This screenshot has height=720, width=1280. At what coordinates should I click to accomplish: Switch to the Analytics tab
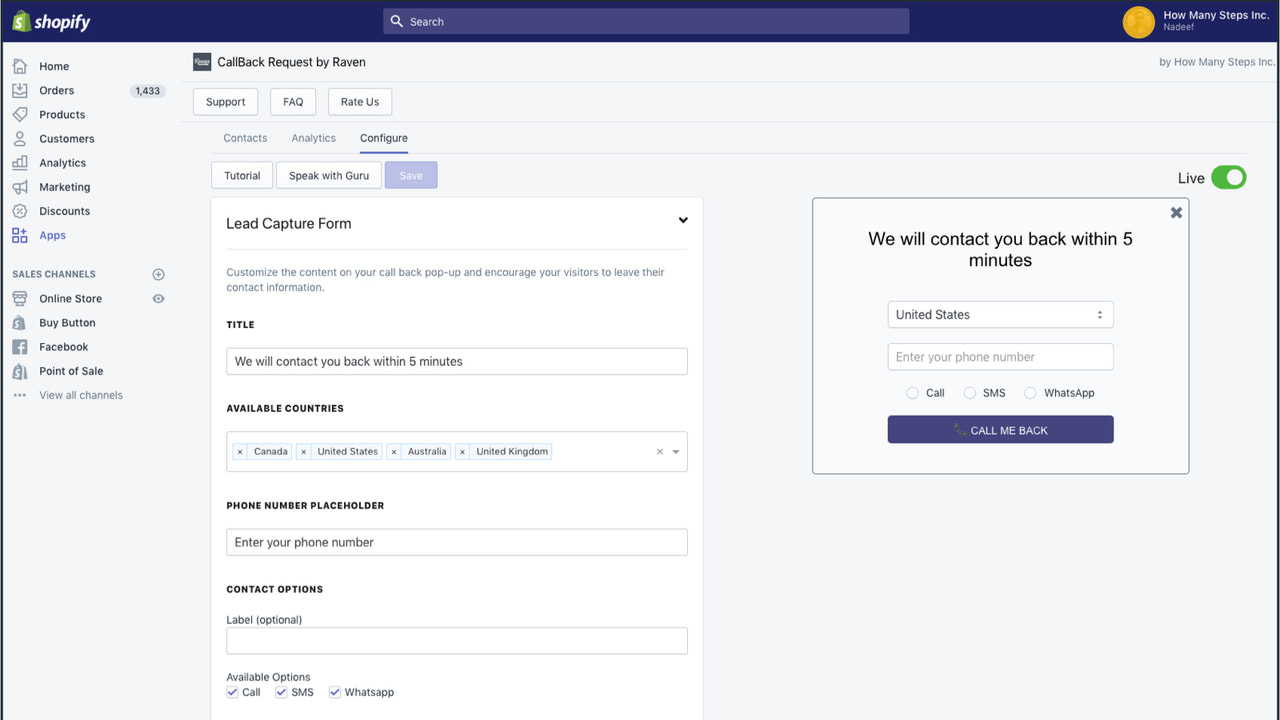313,138
